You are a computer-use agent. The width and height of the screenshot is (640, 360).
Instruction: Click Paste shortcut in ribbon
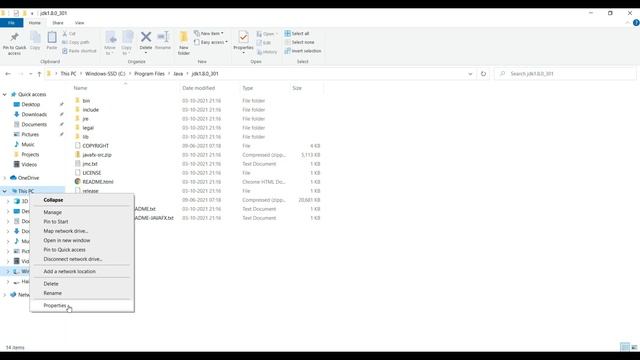tap(79, 51)
